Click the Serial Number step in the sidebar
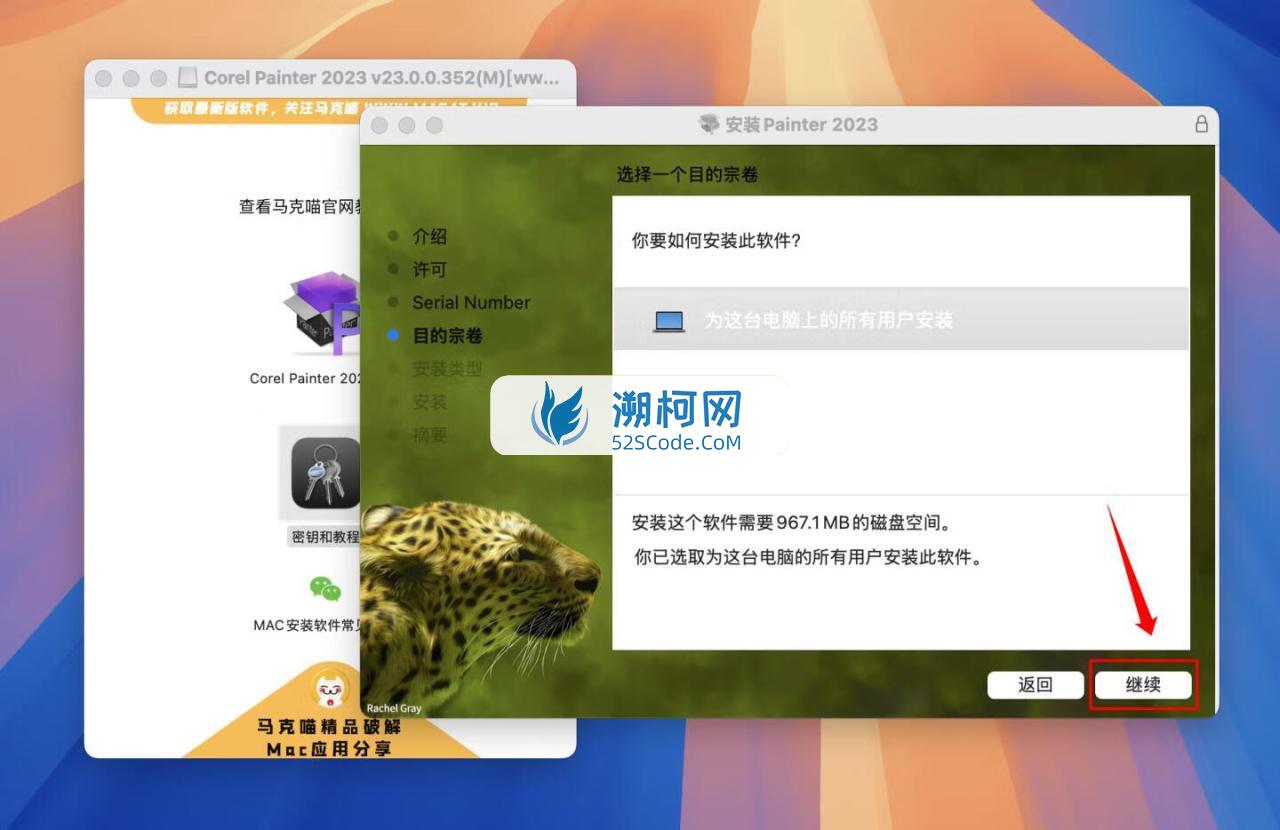The image size is (1280, 830). (x=471, y=302)
